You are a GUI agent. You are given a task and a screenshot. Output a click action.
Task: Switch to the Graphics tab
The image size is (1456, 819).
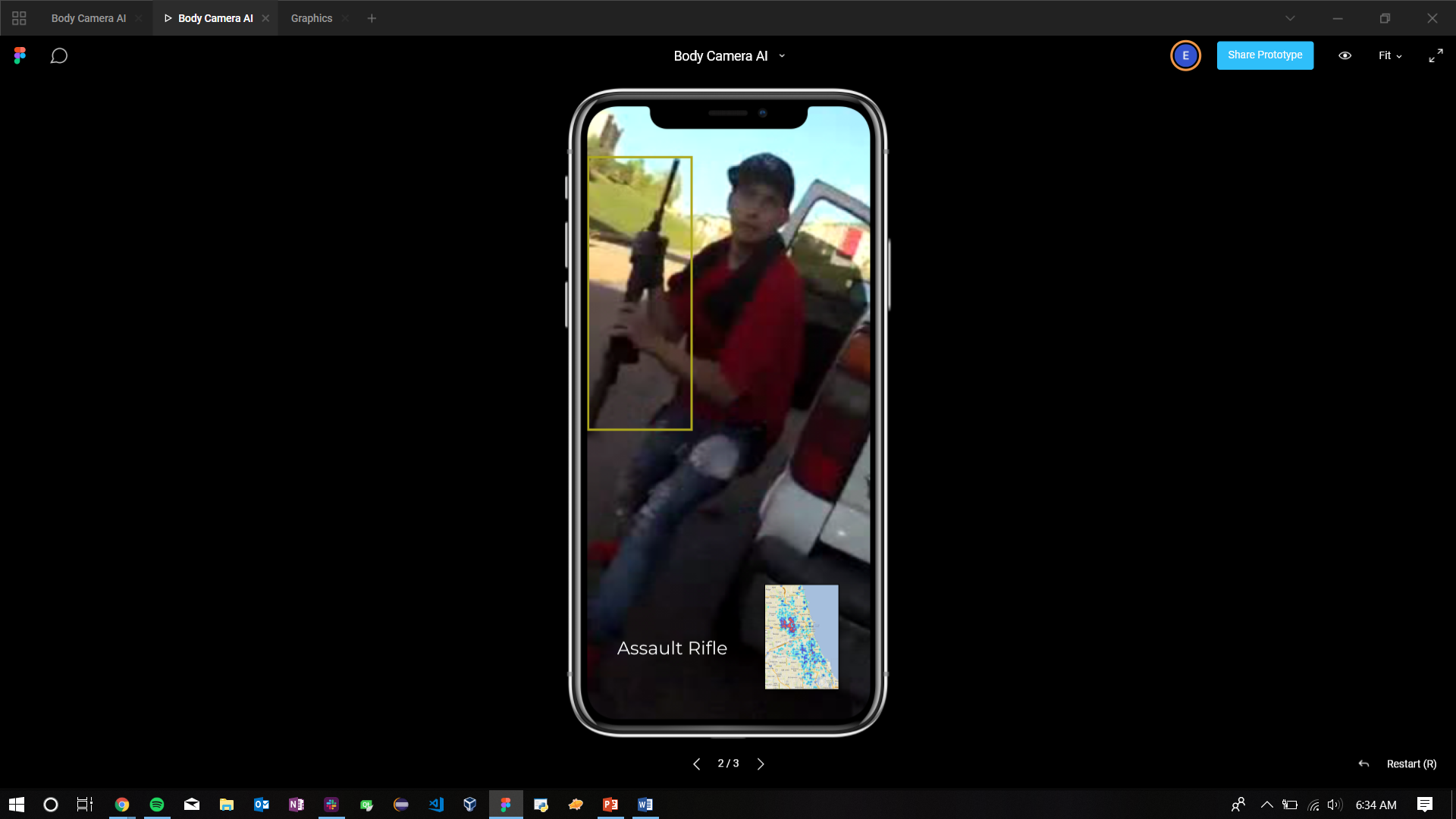(311, 18)
